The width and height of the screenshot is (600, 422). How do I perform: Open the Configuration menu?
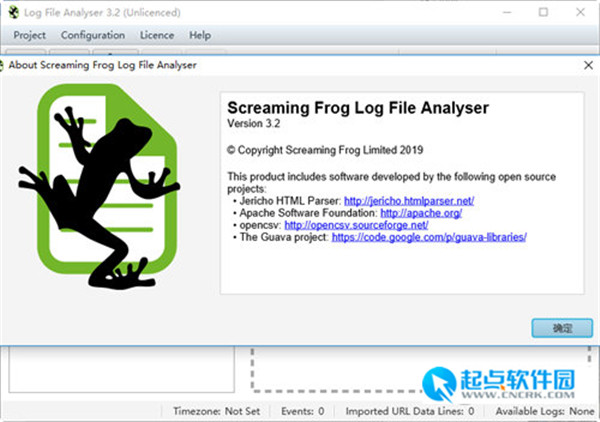point(93,35)
